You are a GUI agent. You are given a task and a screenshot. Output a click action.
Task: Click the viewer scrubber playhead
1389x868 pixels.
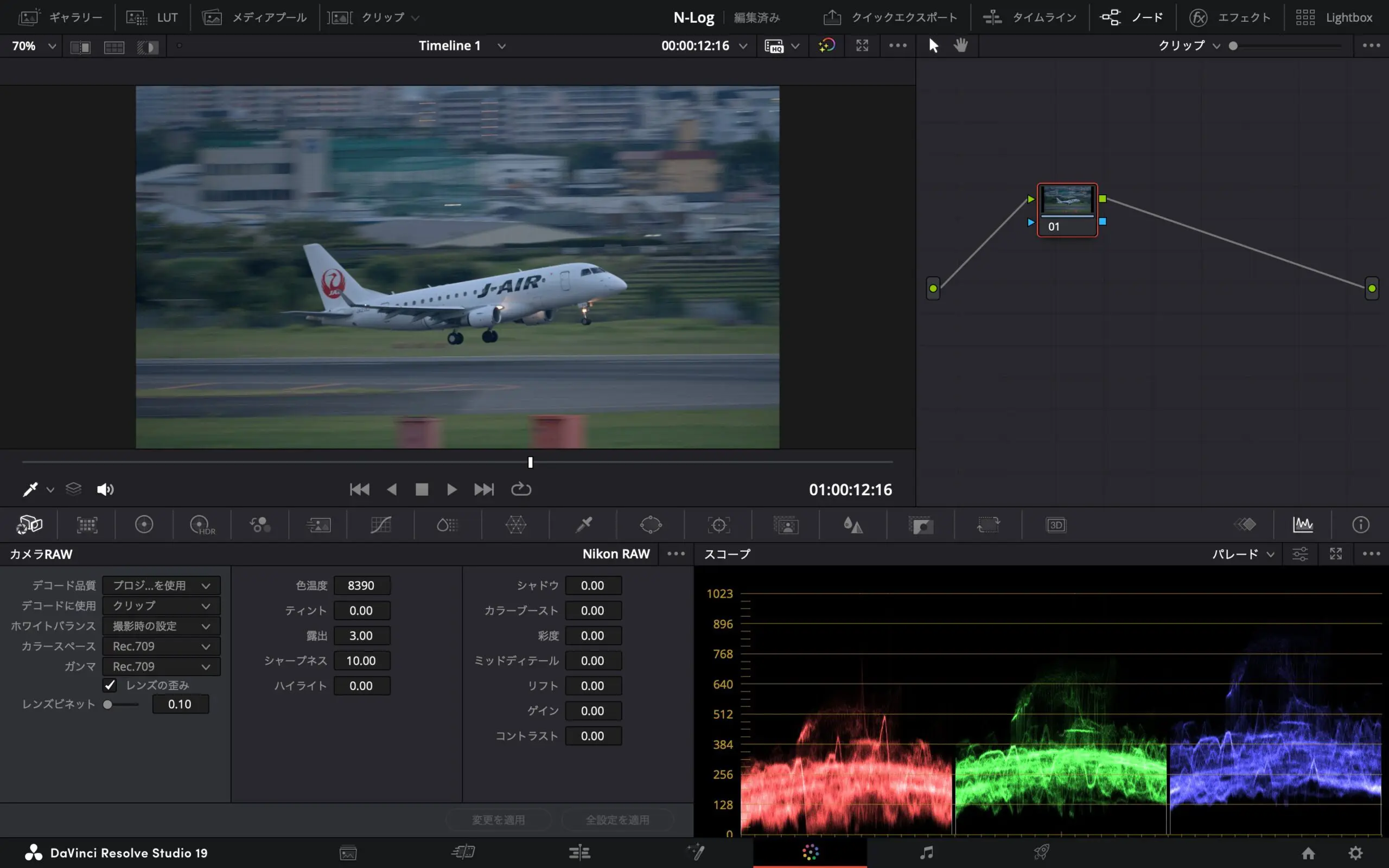pyautogui.click(x=530, y=462)
